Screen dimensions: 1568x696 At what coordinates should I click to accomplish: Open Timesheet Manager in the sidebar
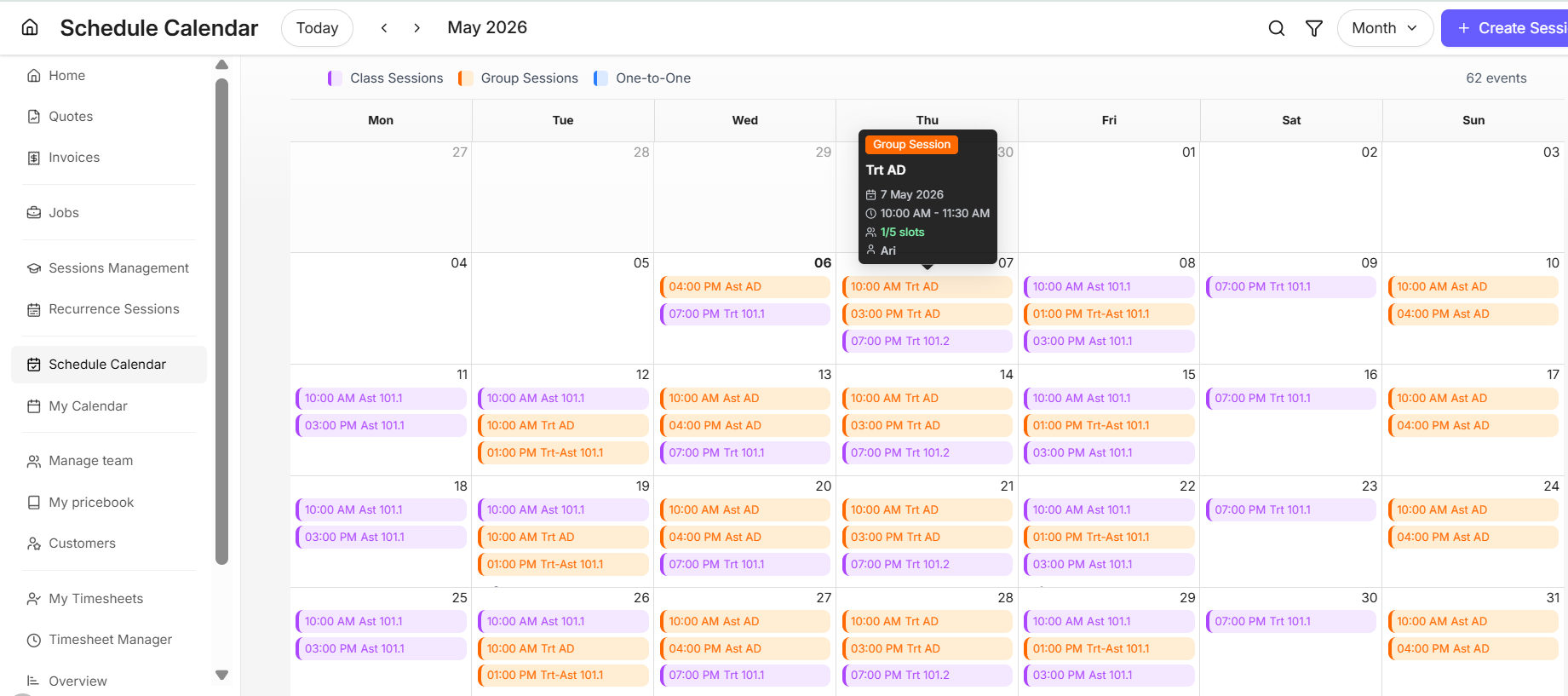(109, 640)
